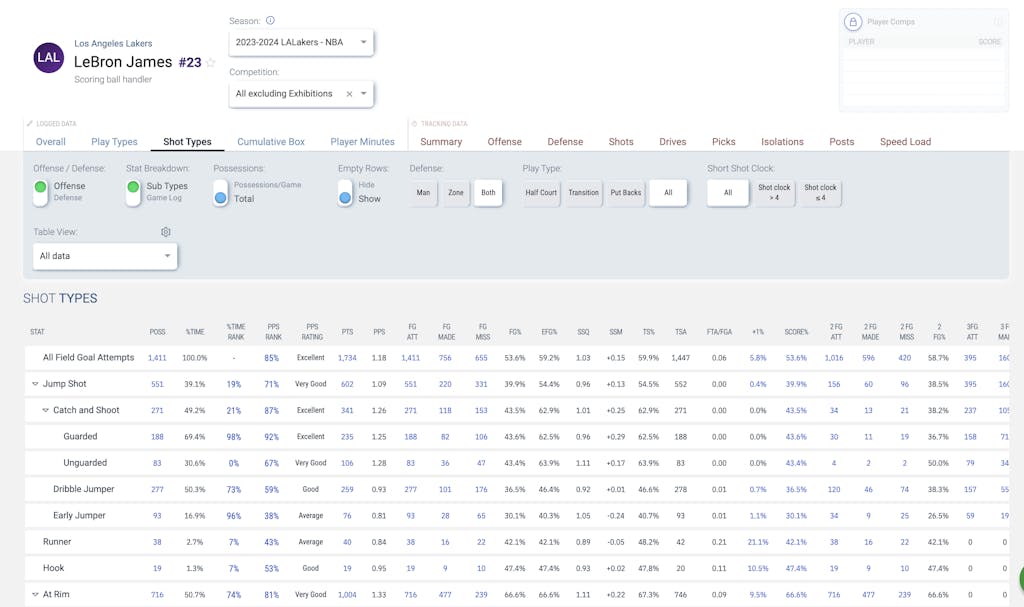Click the Player Comps lock icon
Screen dimensions: 1024x607
click(853, 22)
